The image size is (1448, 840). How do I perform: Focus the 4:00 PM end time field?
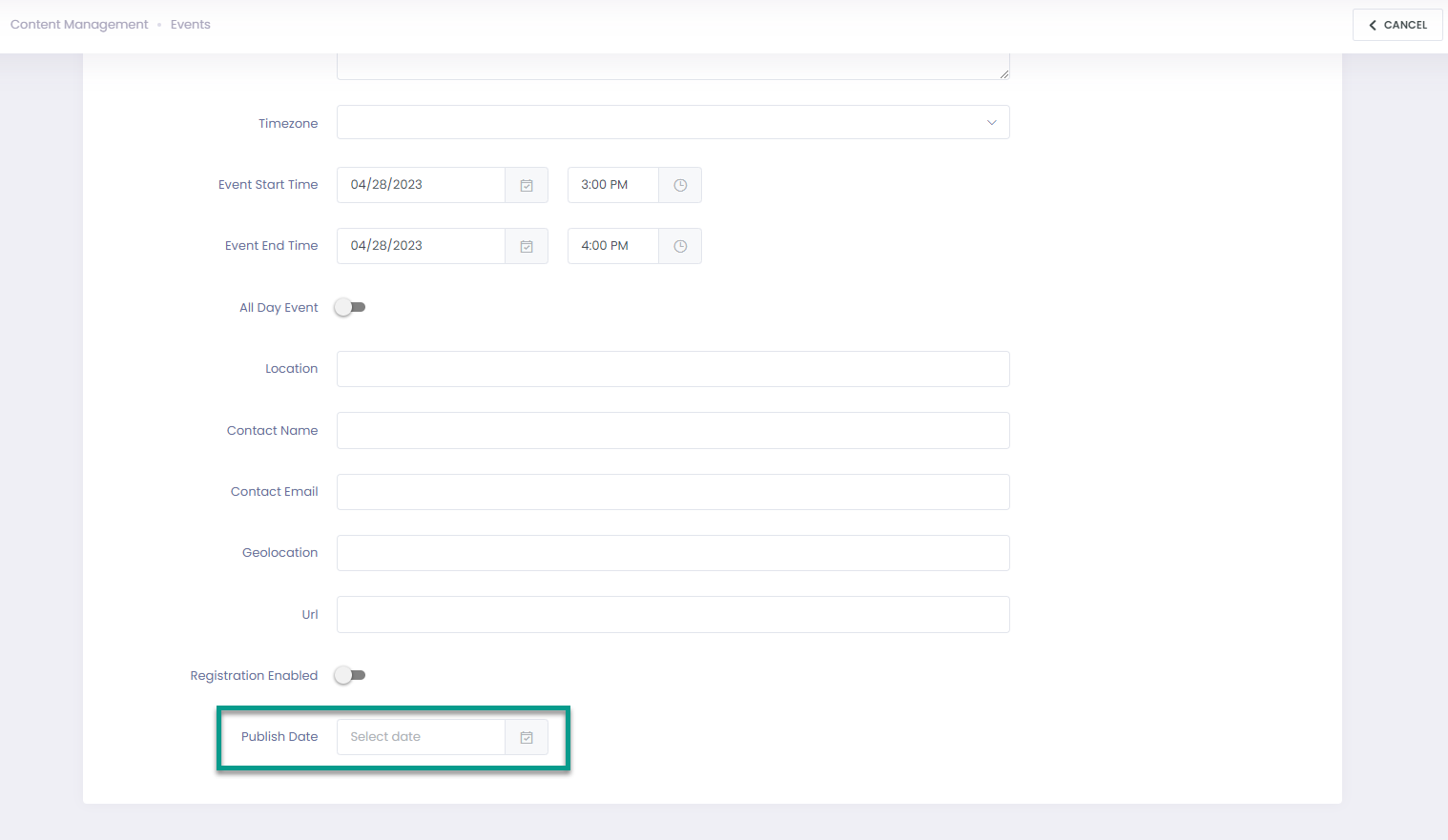click(x=613, y=246)
